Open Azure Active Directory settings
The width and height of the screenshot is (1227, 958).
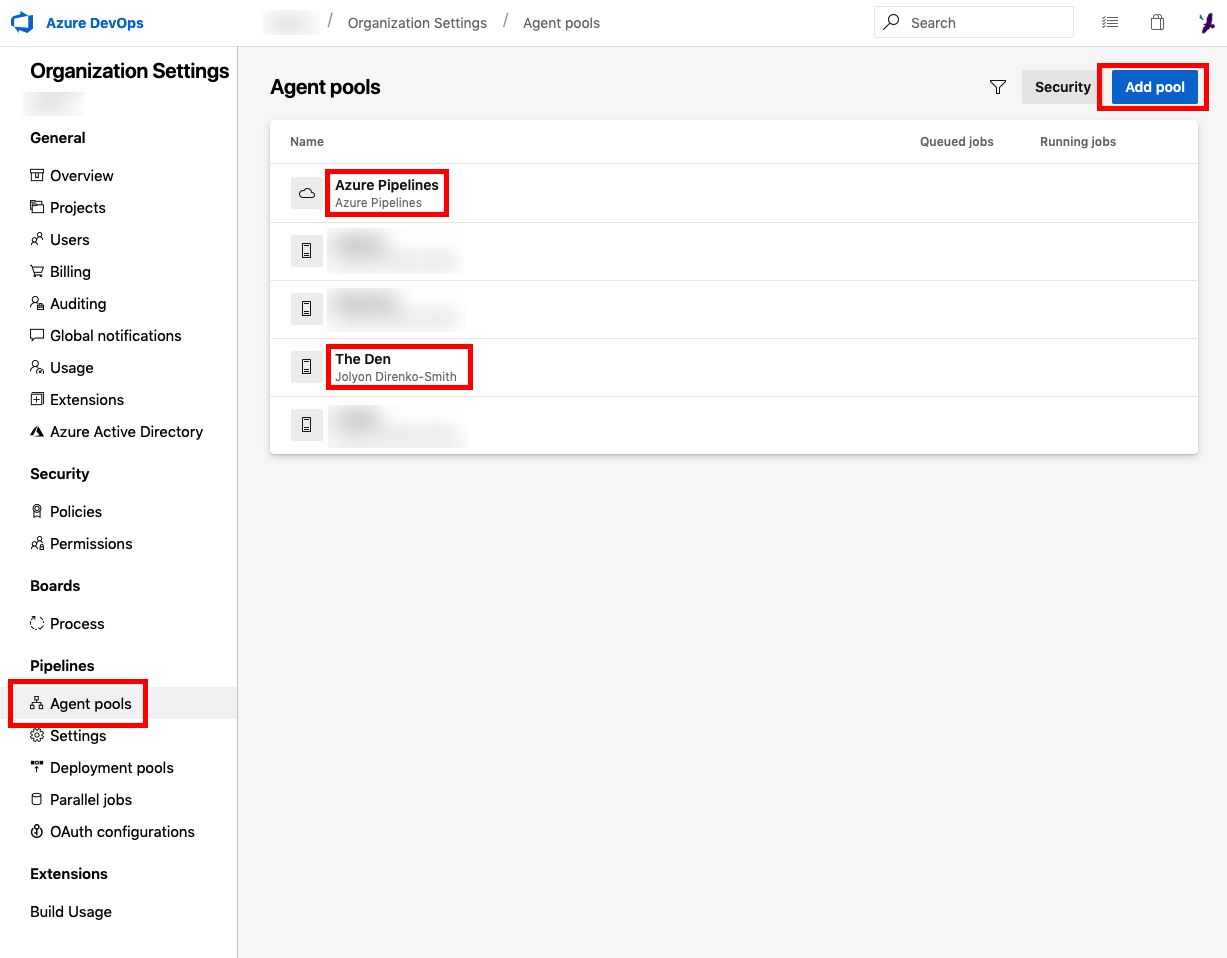[127, 431]
